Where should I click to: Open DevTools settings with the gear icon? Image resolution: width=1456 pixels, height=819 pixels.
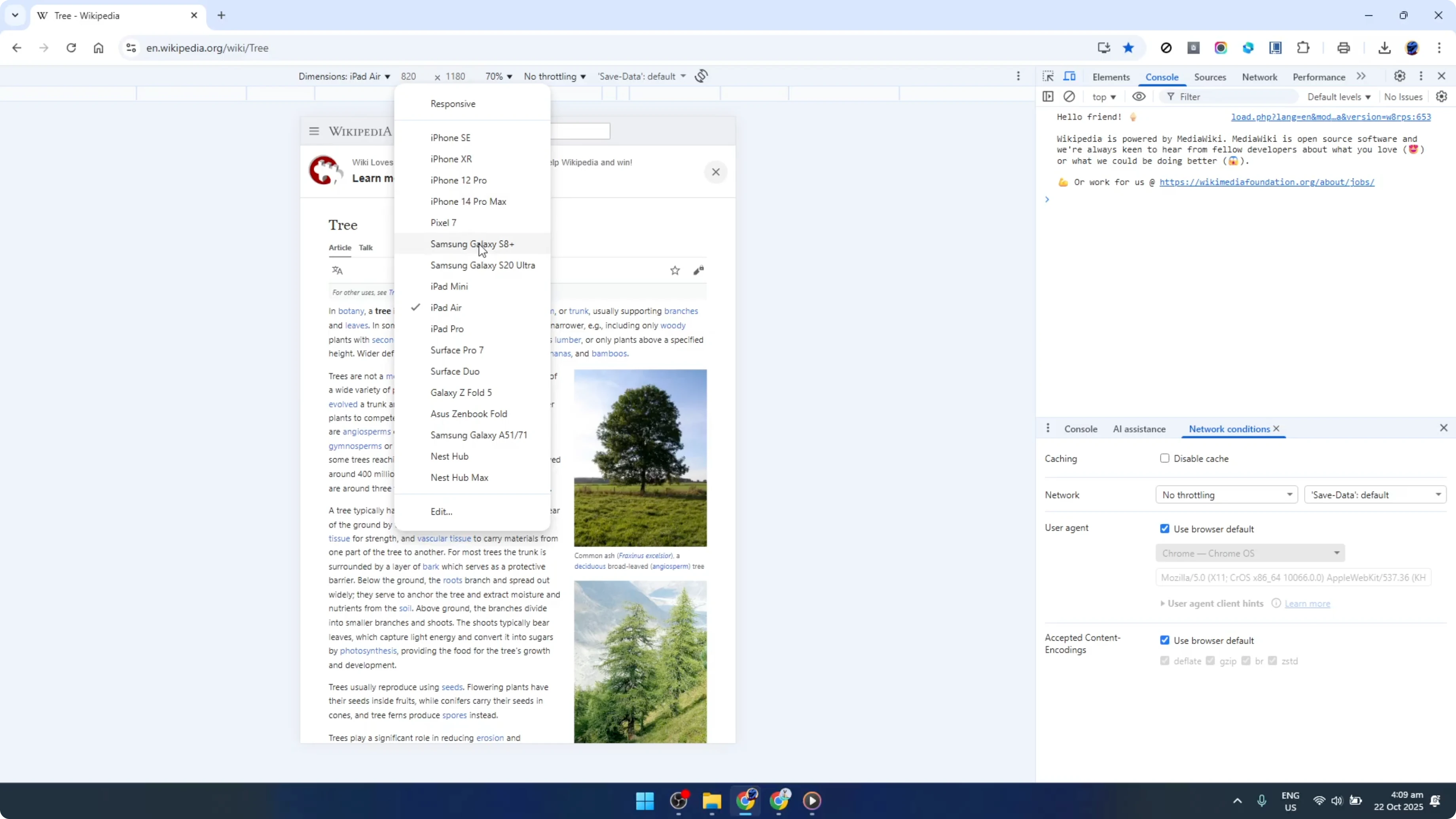tap(1399, 76)
